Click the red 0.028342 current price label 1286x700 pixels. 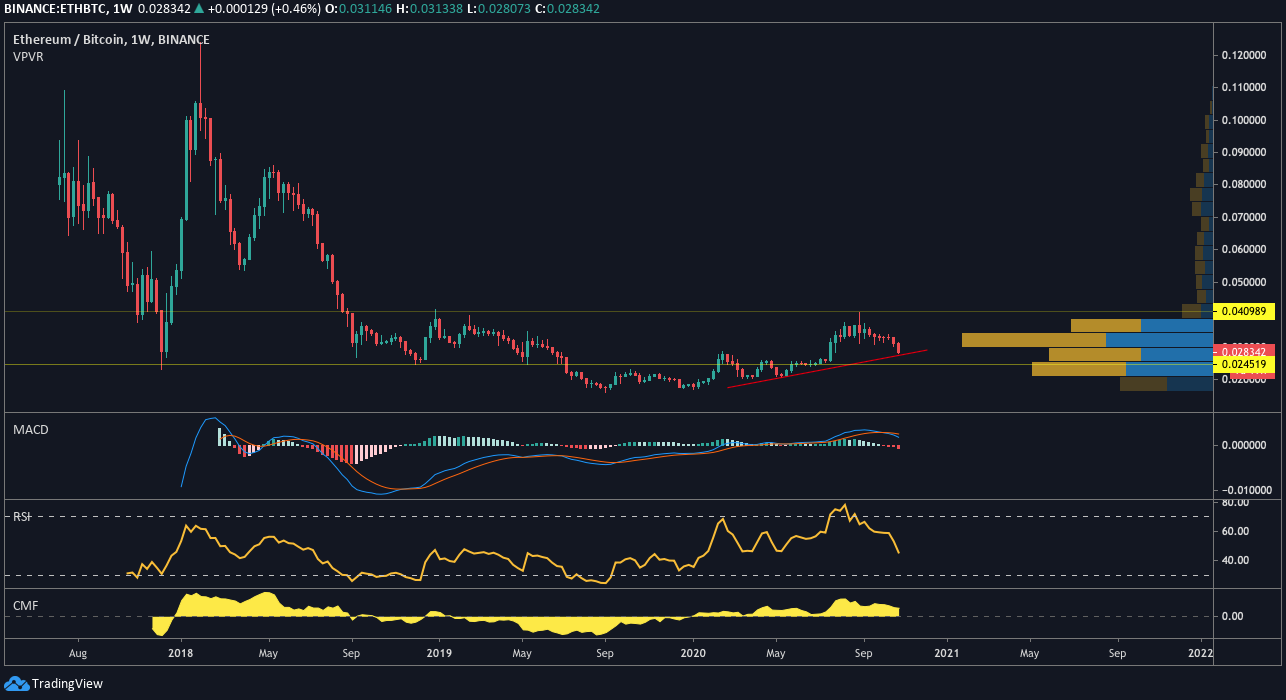coord(1245,351)
